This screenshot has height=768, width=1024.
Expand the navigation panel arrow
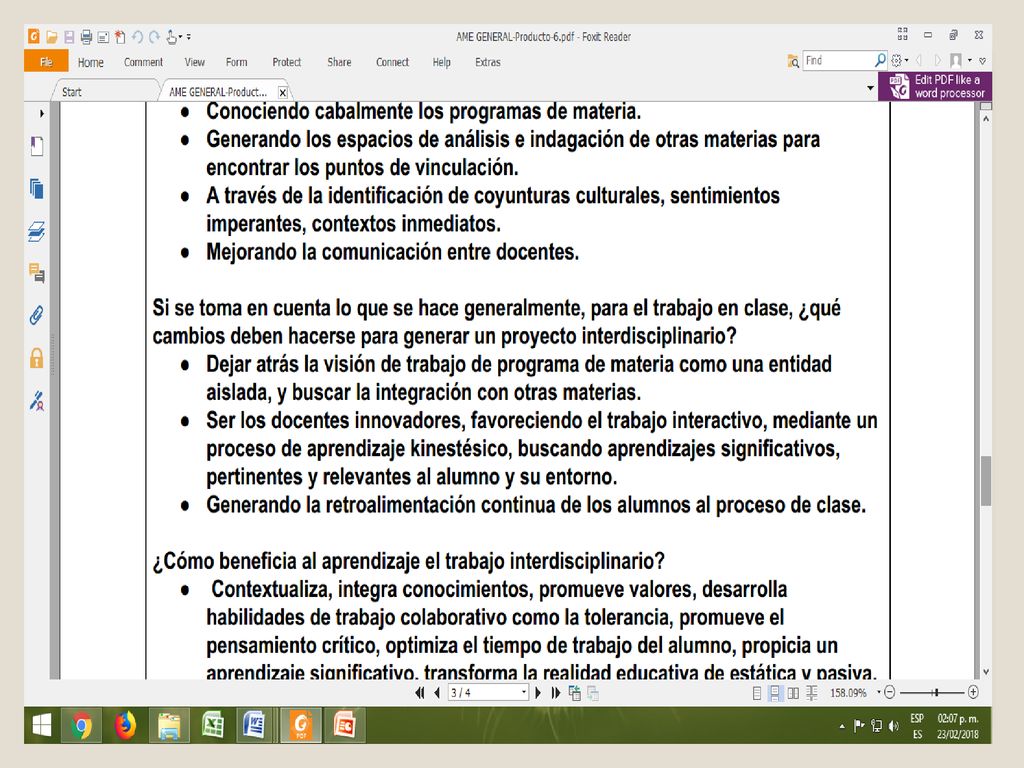tap(42, 114)
